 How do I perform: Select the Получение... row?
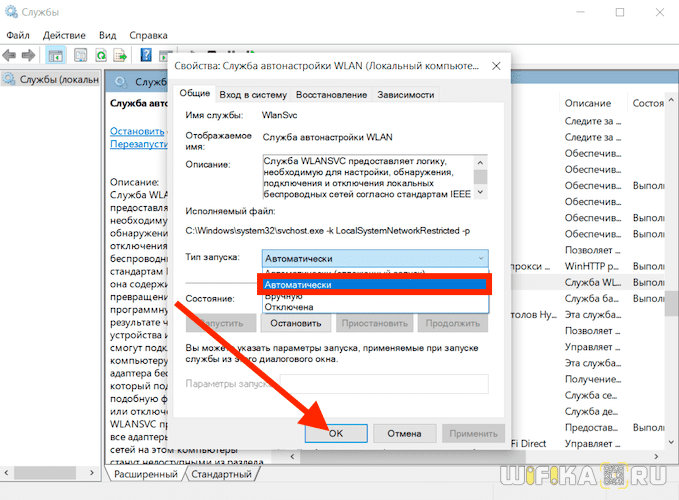592,379
